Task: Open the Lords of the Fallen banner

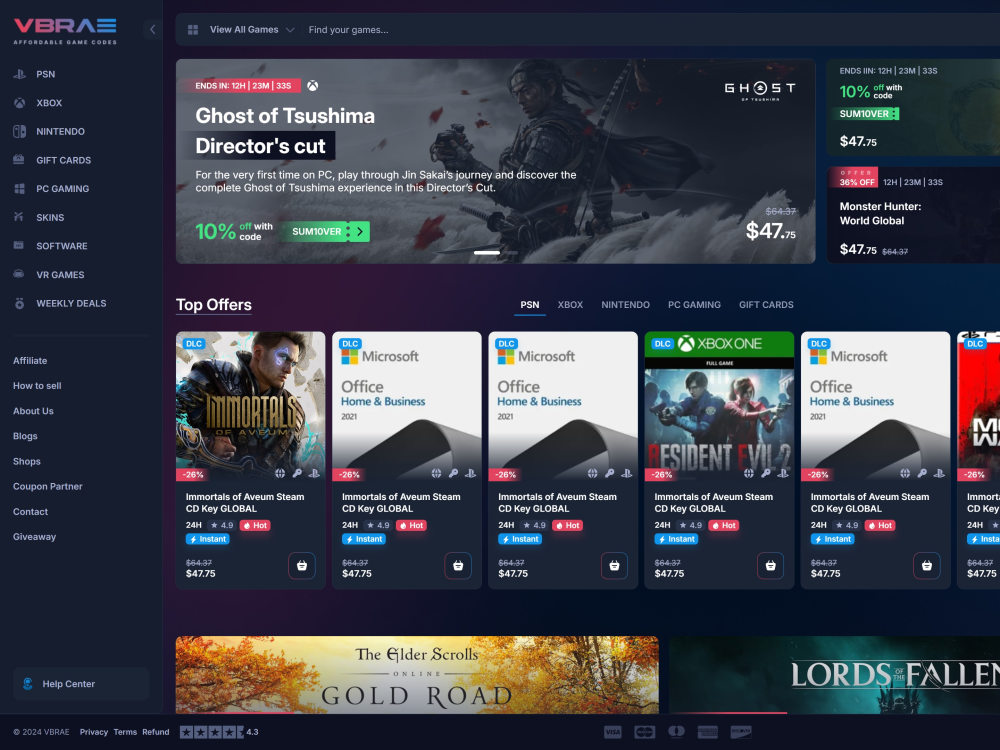Action: 835,675
